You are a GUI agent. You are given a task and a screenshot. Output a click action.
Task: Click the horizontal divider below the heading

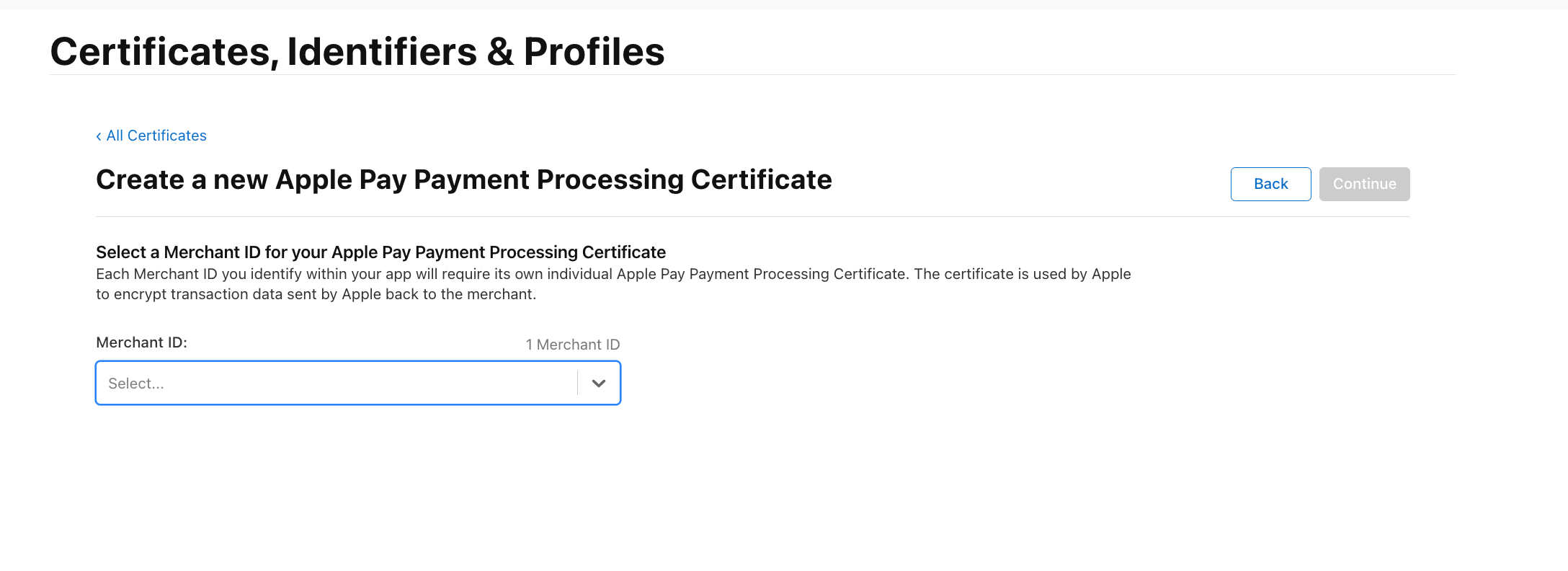tap(752, 216)
